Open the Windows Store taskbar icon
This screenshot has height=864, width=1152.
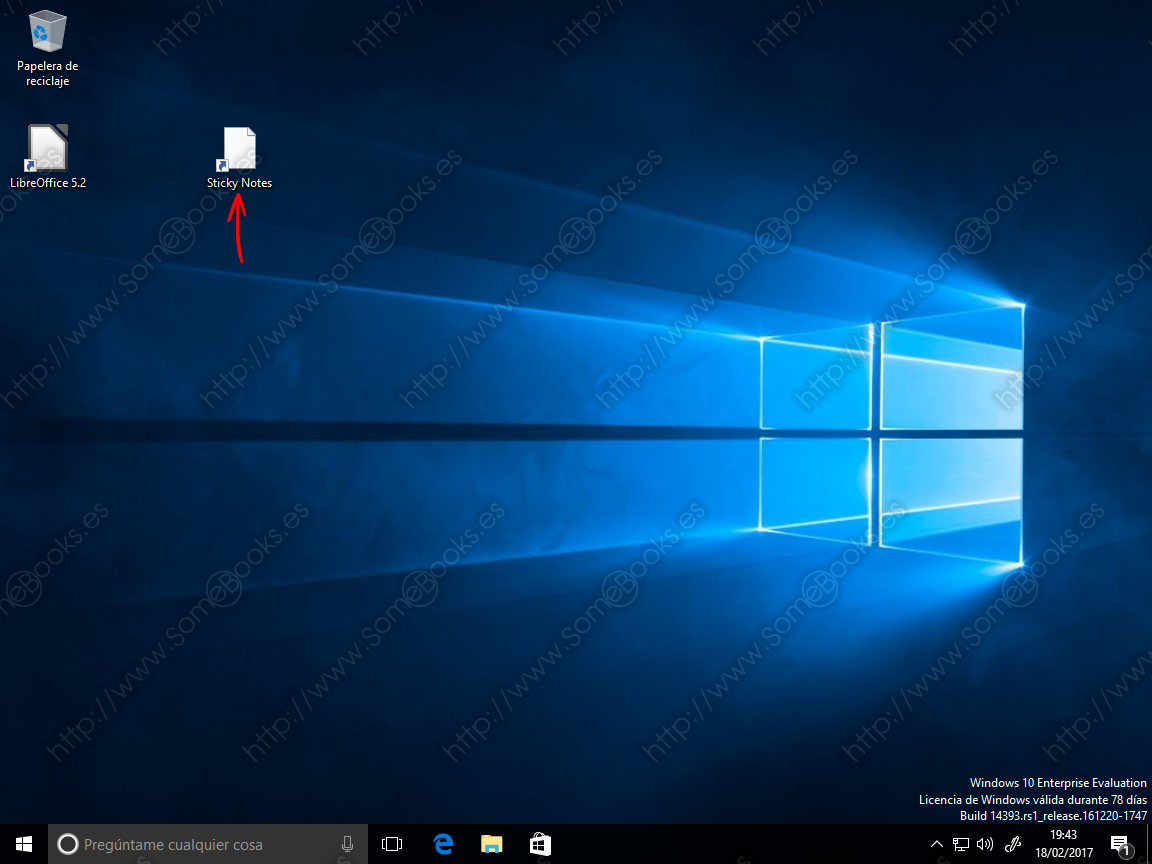coord(539,844)
